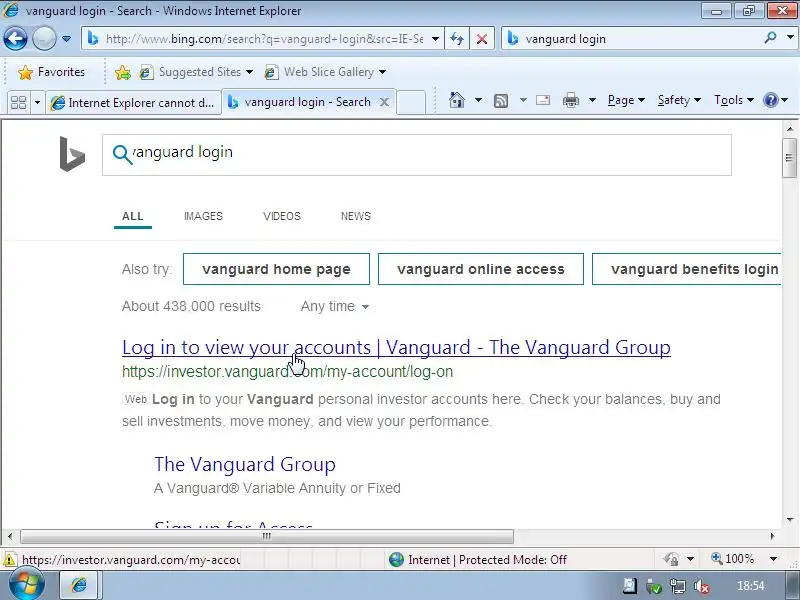
Task: Open the Page menu
Action: pyautogui.click(x=626, y=100)
